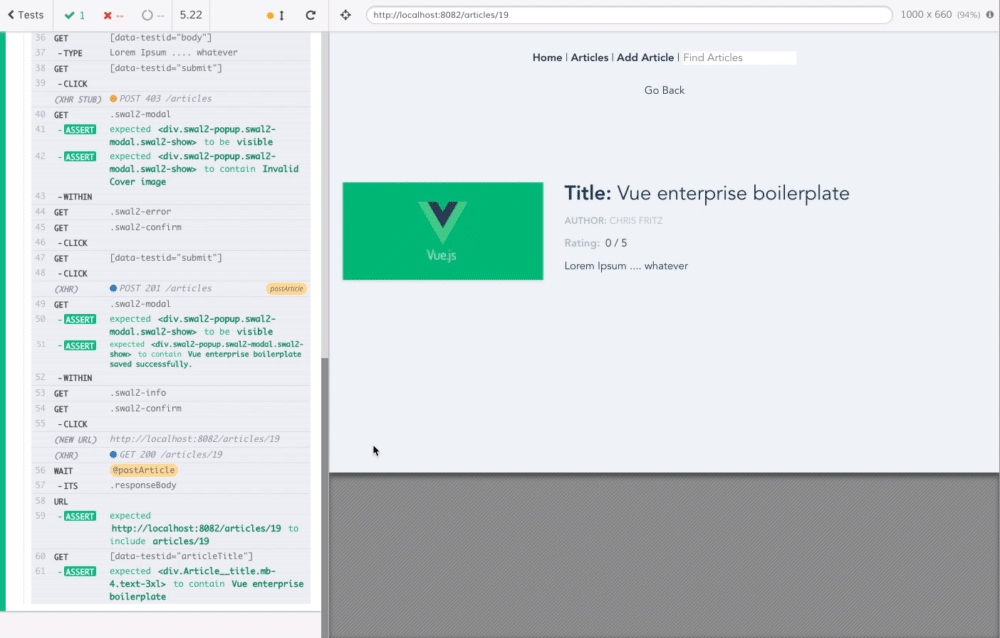Image resolution: width=1000 pixels, height=638 pixels.
Task: Select the XHR GET 200 /articles/19 row
Action: (x=171, y=454)
